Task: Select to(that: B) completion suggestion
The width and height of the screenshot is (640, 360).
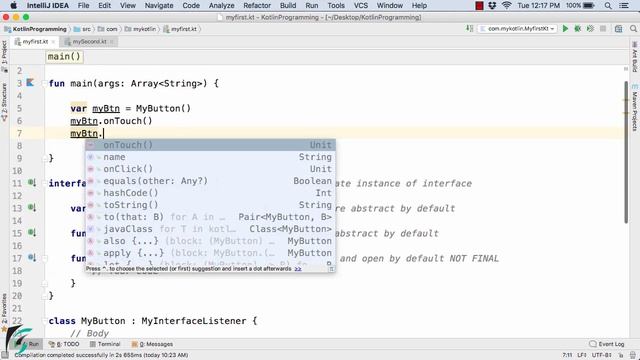Action: (210, 217)
